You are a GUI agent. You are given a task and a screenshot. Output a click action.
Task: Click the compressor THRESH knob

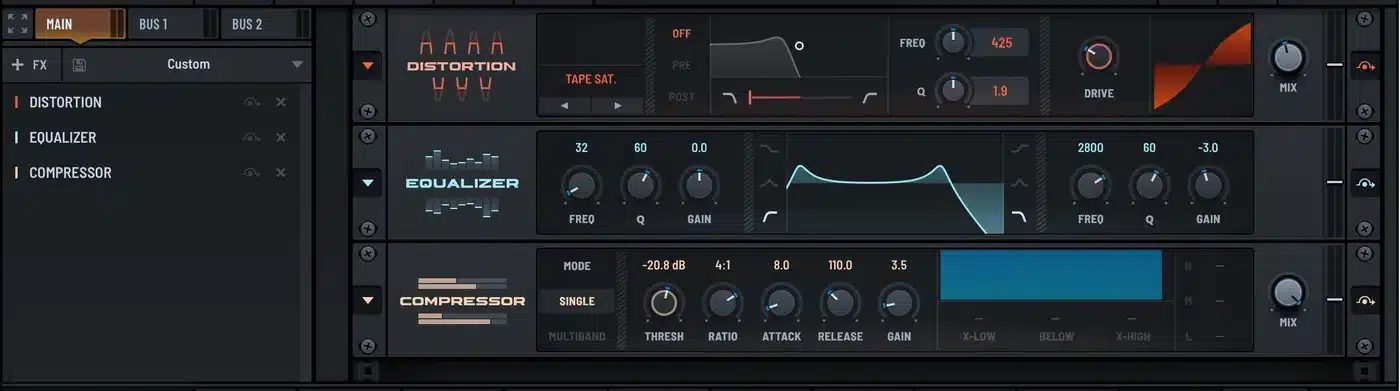(x=664, y=302)
